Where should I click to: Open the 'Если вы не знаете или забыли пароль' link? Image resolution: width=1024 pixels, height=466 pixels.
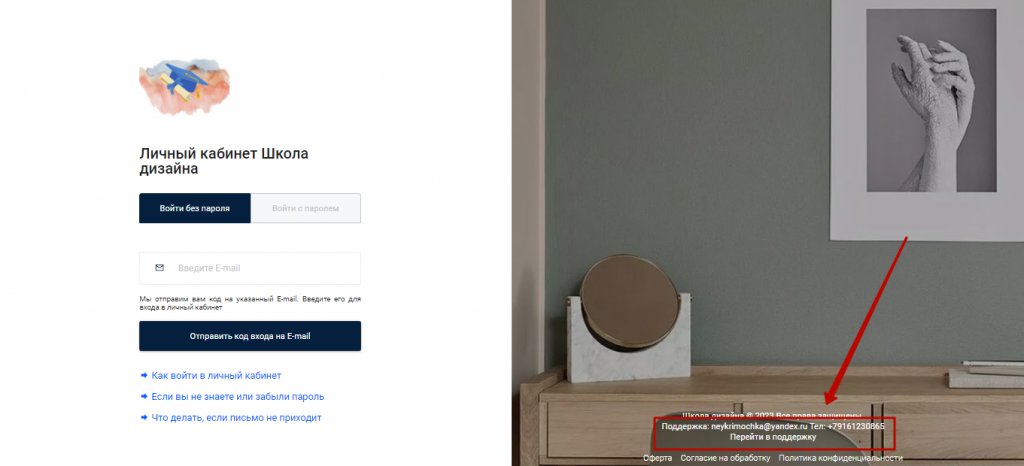tap(238, 397)
